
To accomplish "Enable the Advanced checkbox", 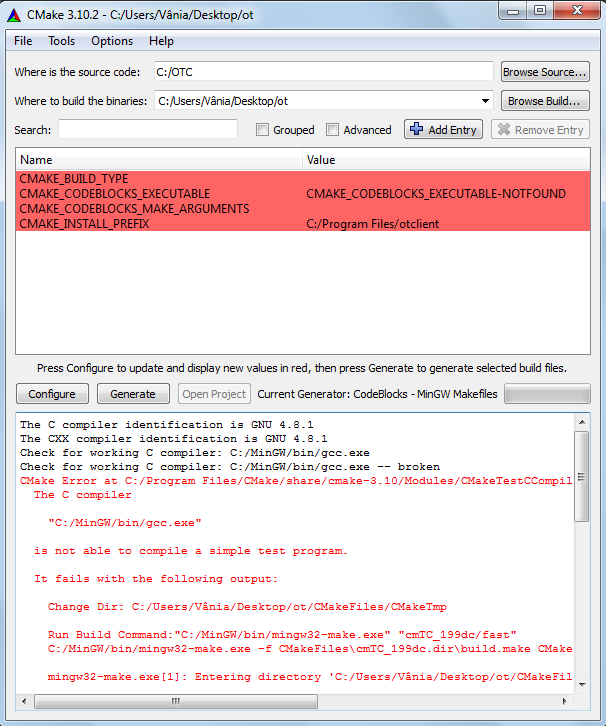I will coord(332,130).
